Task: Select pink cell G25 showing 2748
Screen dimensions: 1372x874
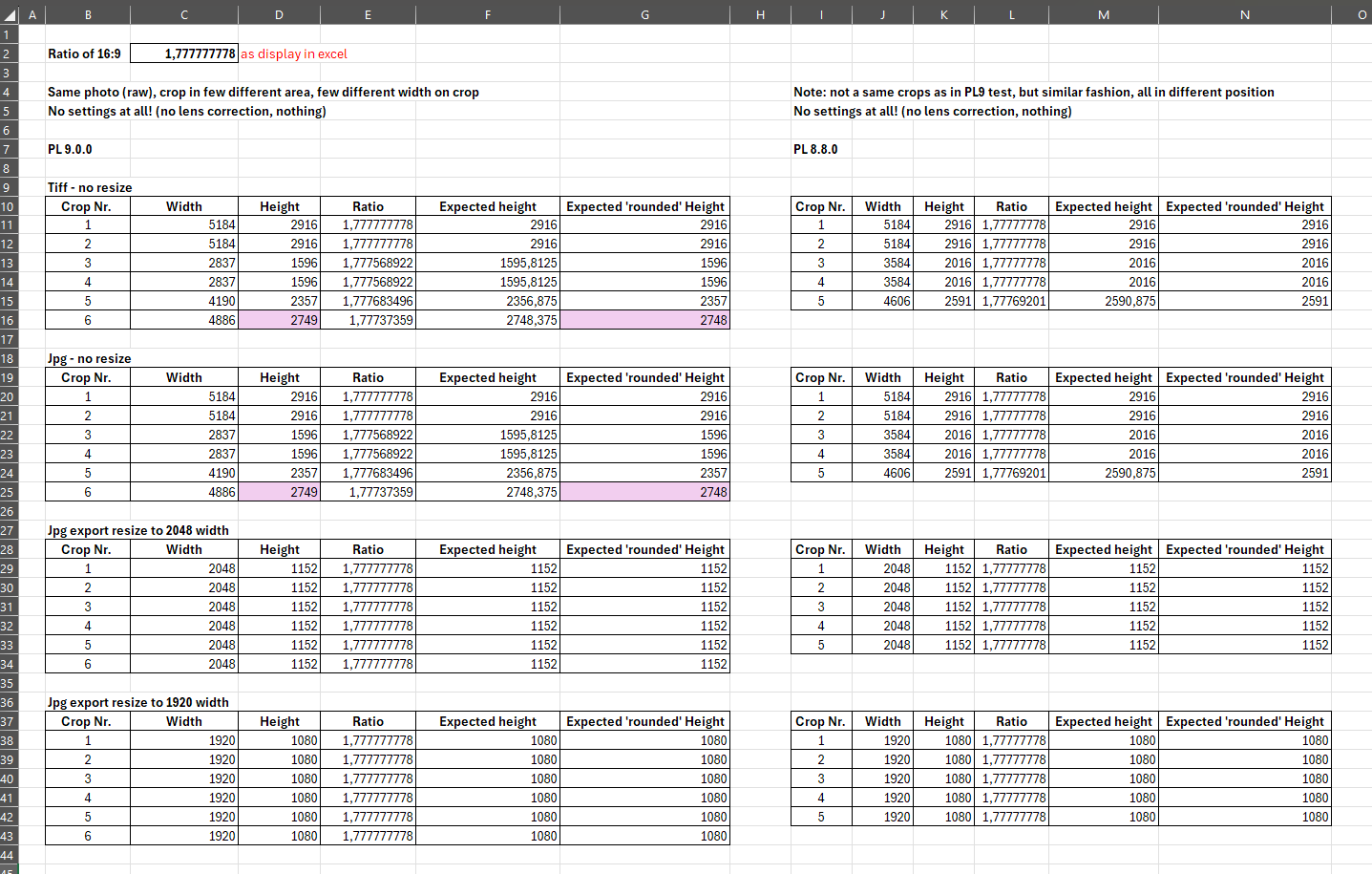Action: 644,493
